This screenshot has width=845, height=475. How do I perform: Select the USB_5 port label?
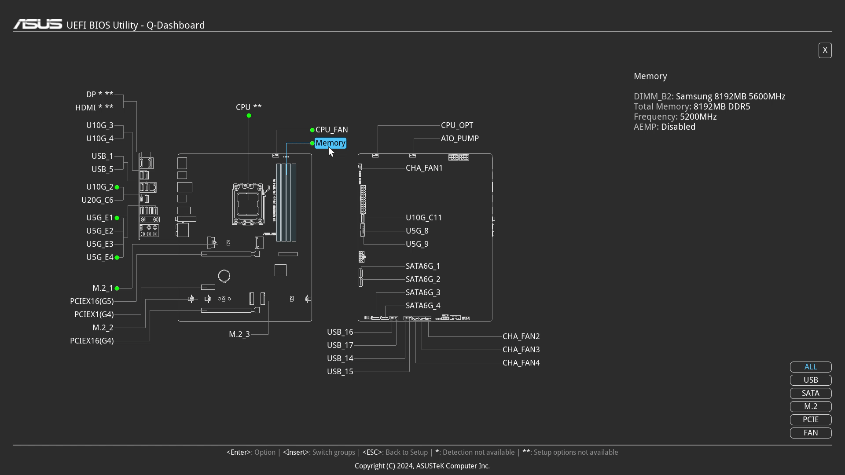tap(102, 169)
